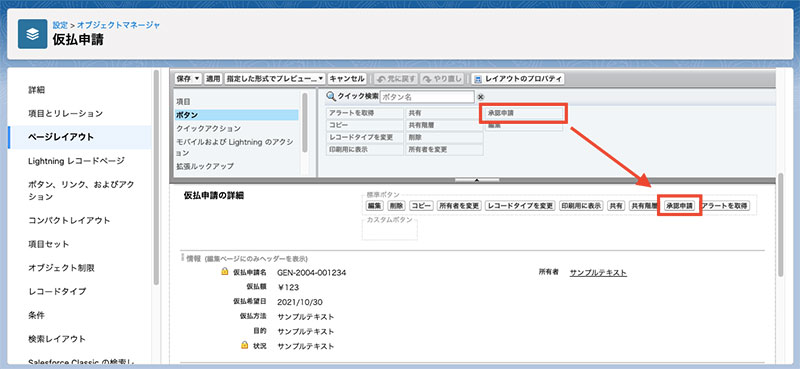Image resolution: width=800 pixels, height=369 pixels.
Task: Open the オブジェクトマネージャ breadcrumb link
Action: point(118,24)
